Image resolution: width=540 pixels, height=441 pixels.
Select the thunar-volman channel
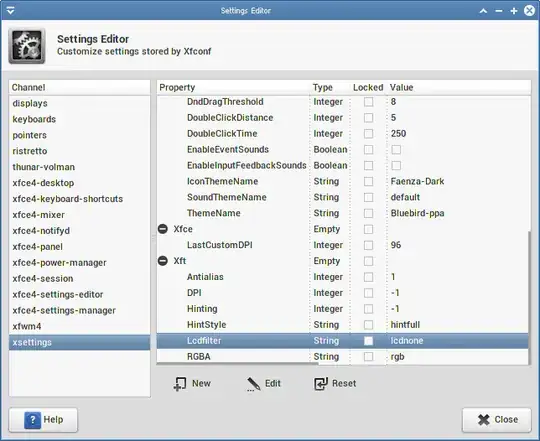pos(80,167)
